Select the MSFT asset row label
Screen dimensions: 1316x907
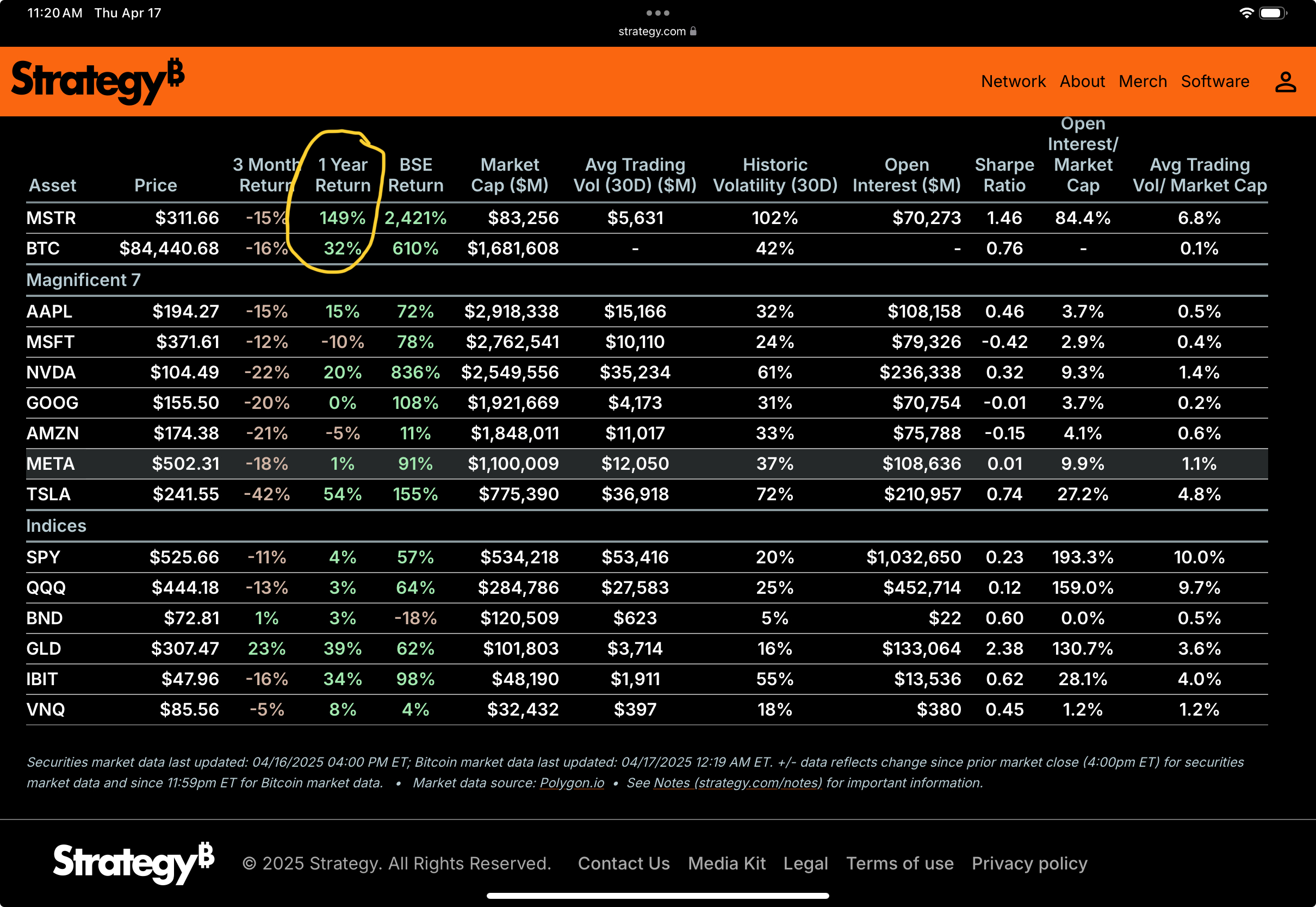(50, 342)
